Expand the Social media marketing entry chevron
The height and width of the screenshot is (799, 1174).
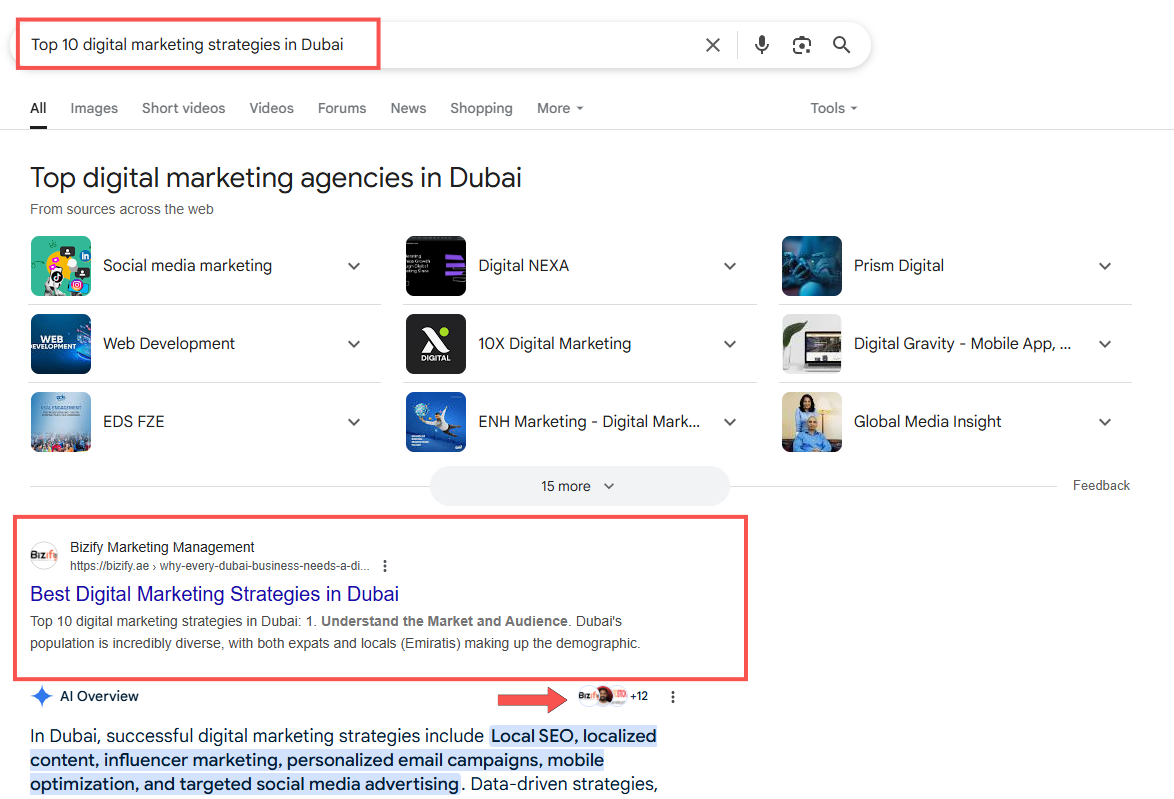pyautogui.click(x=354, y=266)
